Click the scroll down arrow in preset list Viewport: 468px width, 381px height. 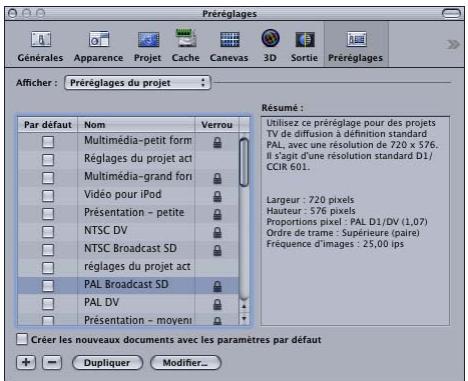244,318
